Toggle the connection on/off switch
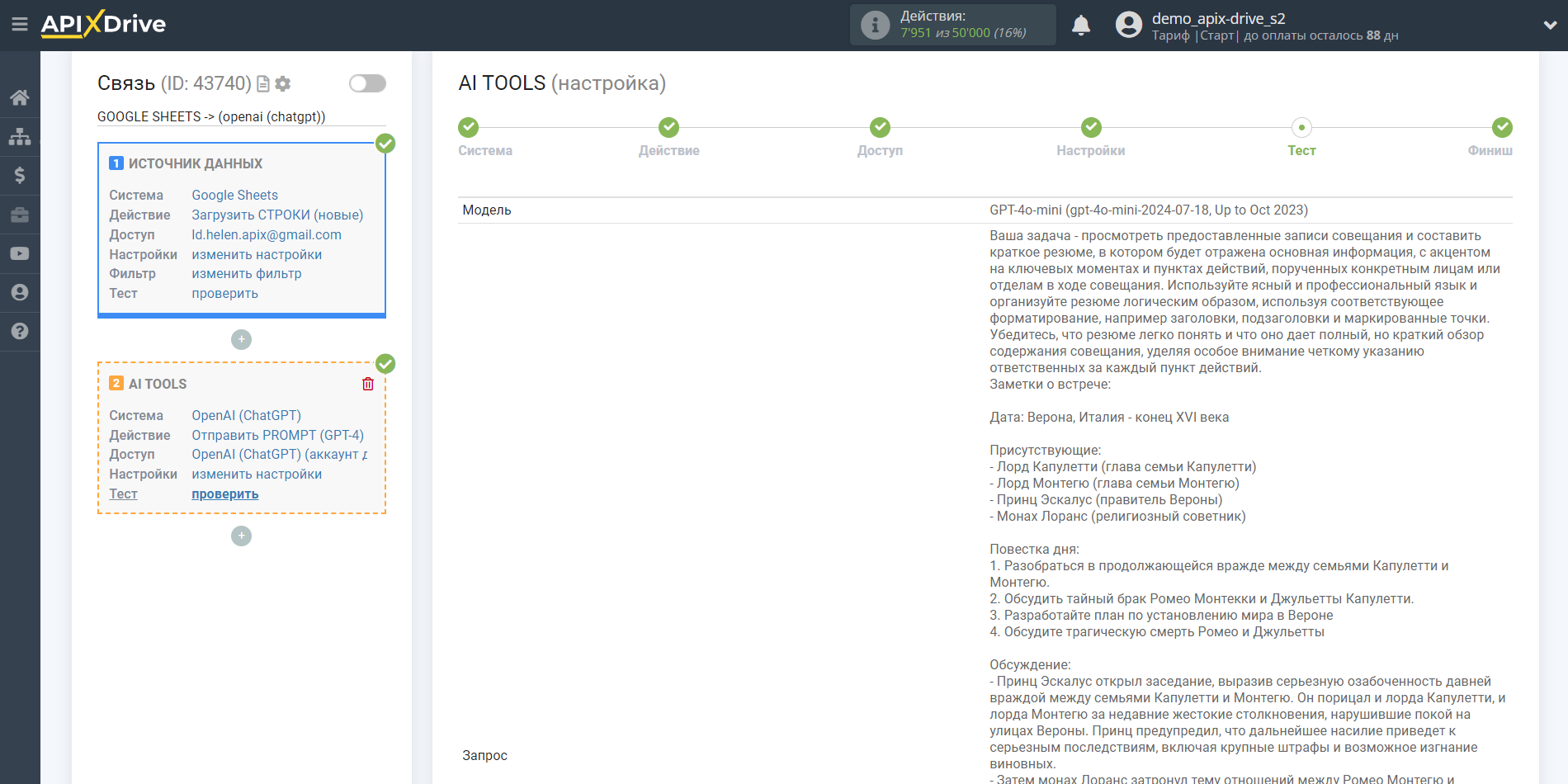 367,83
